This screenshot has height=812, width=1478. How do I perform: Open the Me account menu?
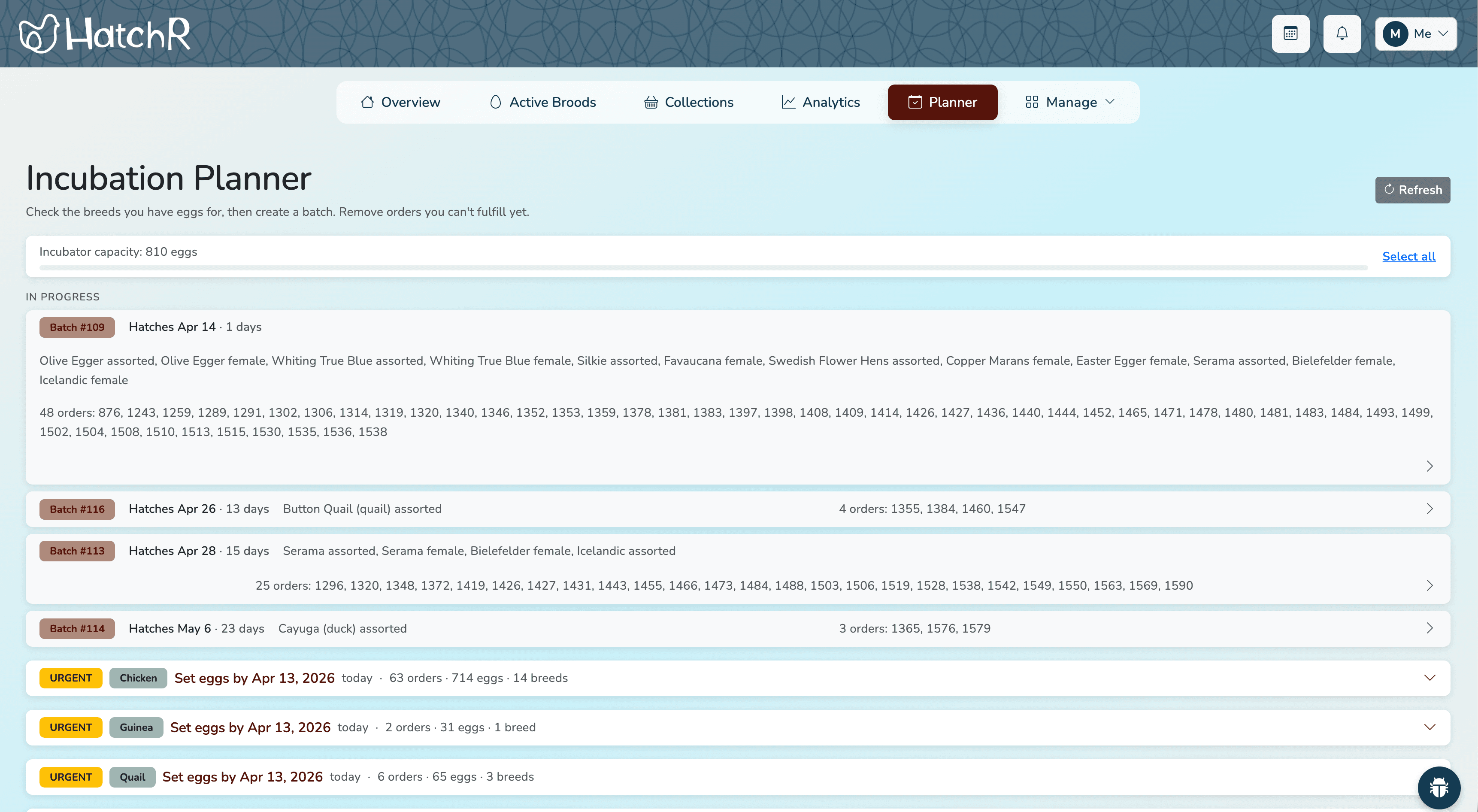pos(1415,33)
